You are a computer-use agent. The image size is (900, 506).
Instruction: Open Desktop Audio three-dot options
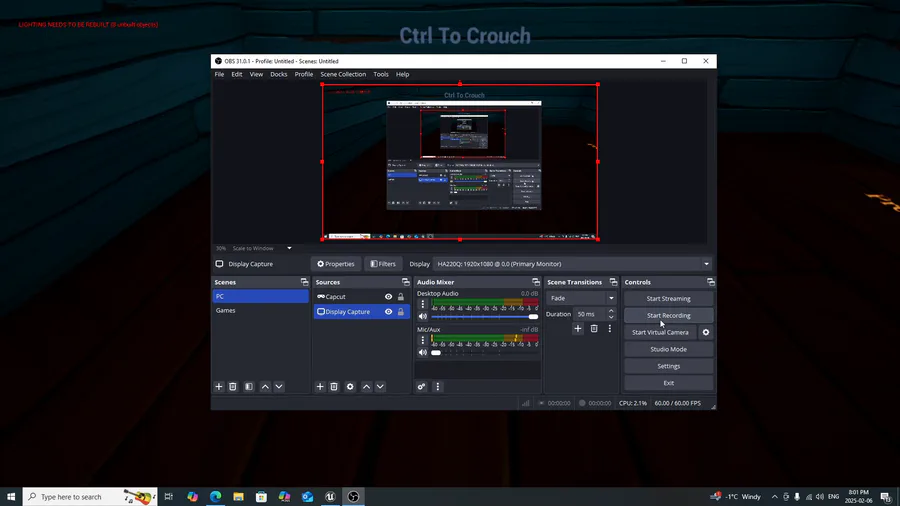click(x=423, y=304)
